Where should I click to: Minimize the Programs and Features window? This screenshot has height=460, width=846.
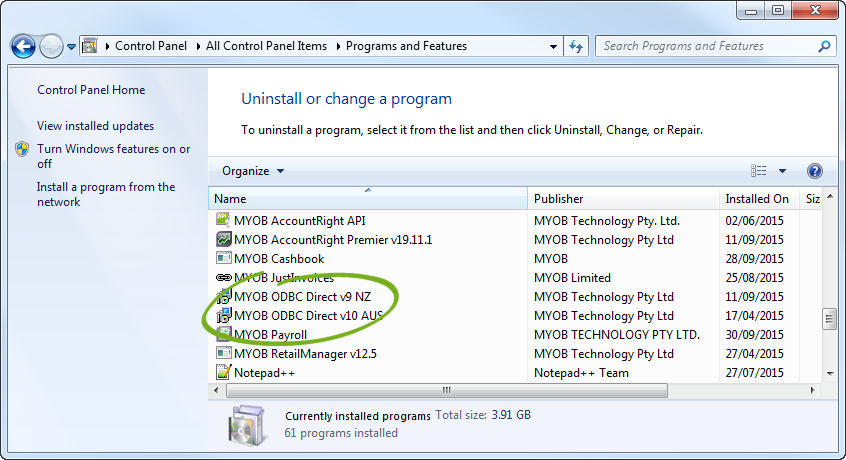pos(751,10)
